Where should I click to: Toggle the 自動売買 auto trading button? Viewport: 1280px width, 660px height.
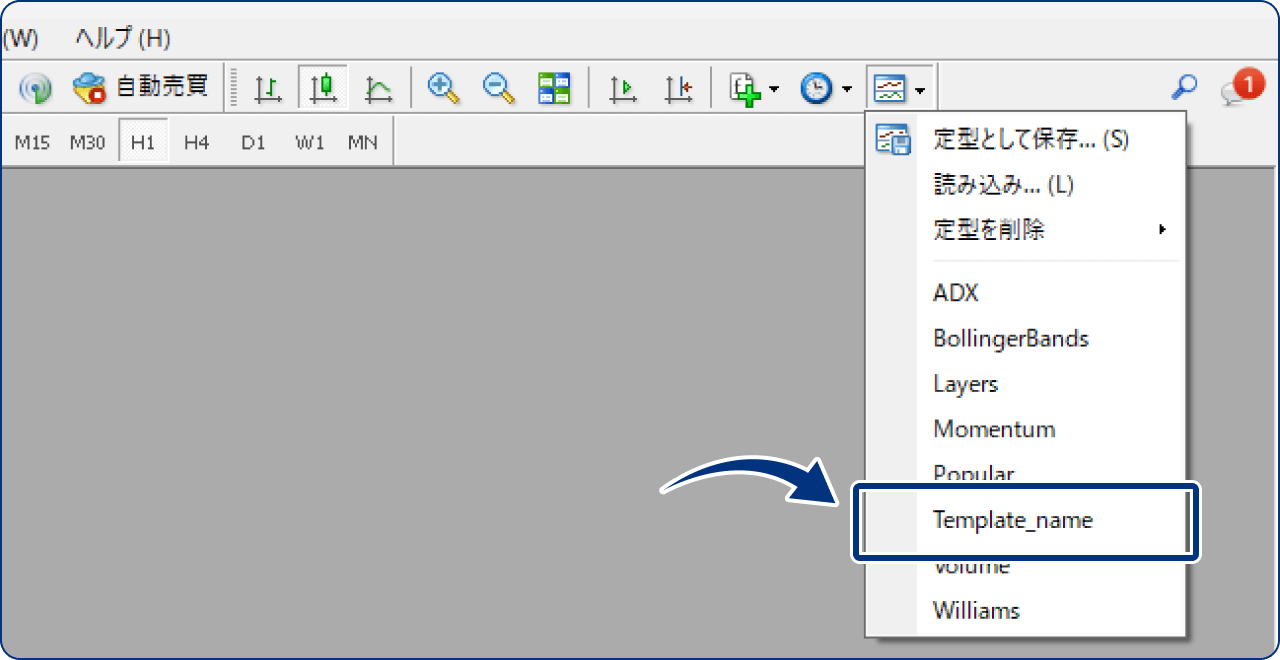click(140, 88)
